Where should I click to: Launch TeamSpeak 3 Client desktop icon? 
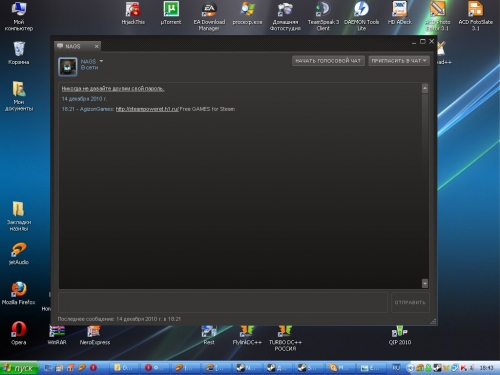click(x=323, y=16)
